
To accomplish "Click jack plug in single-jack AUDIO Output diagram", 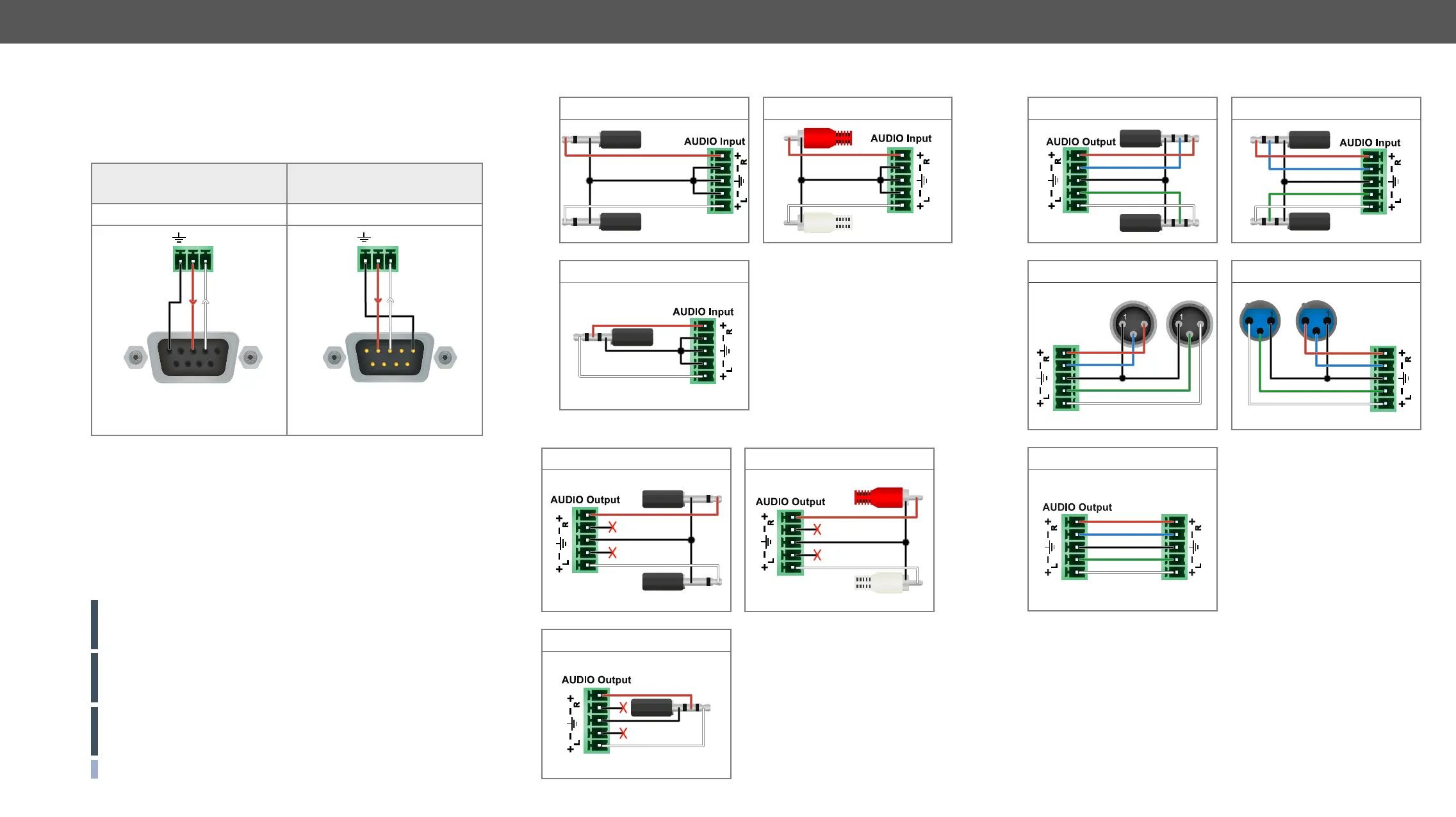I will pyautogui.click(x=671, y=708).
